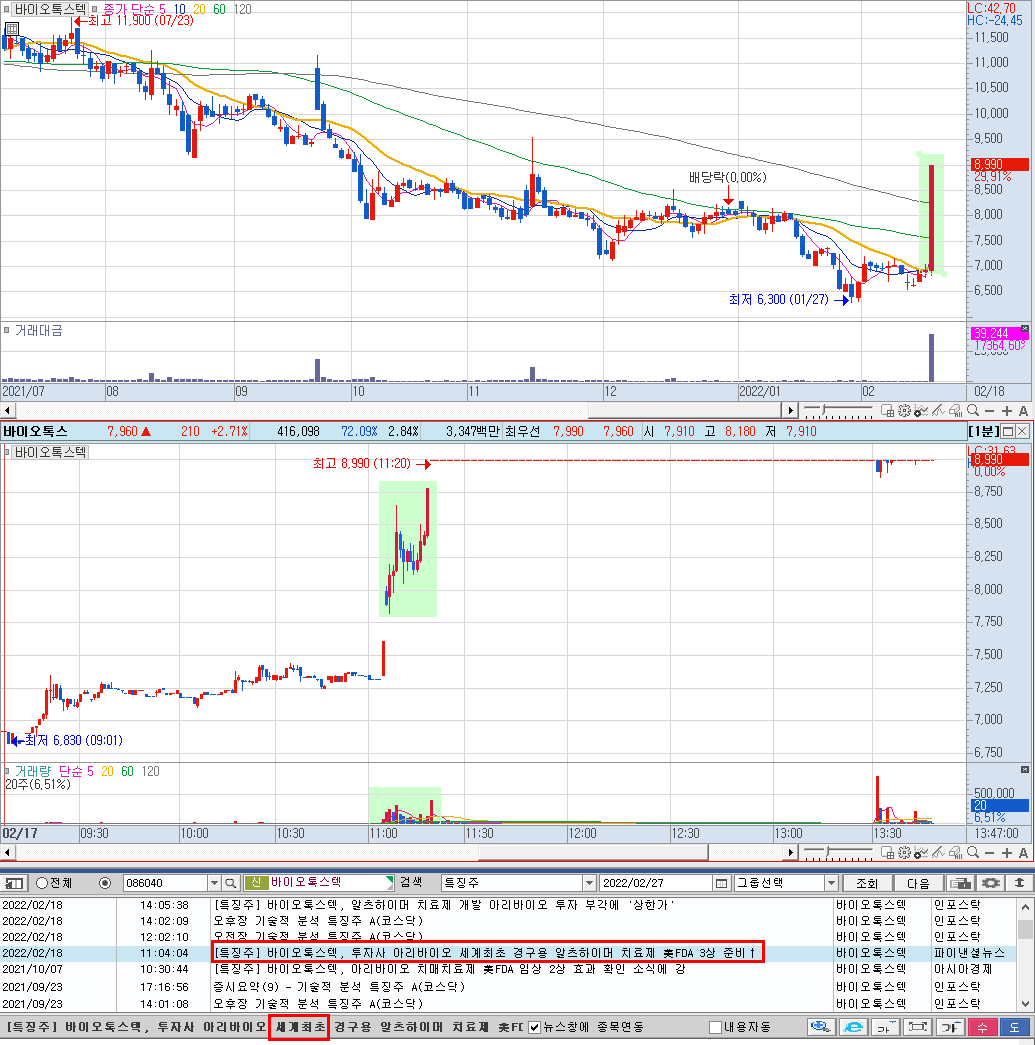Click the daily chart's magnifier zoom icon
The image size is (1035, 1045).
tap(973, 411)
